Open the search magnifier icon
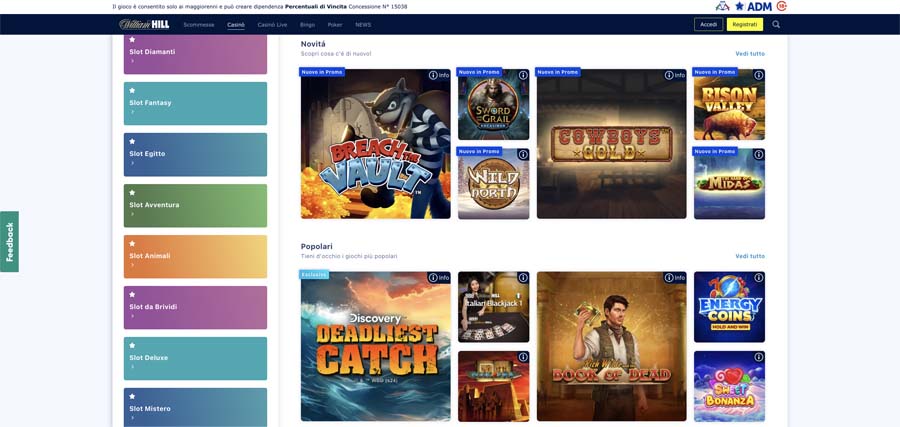900x427 pixels. pos(776,25)
